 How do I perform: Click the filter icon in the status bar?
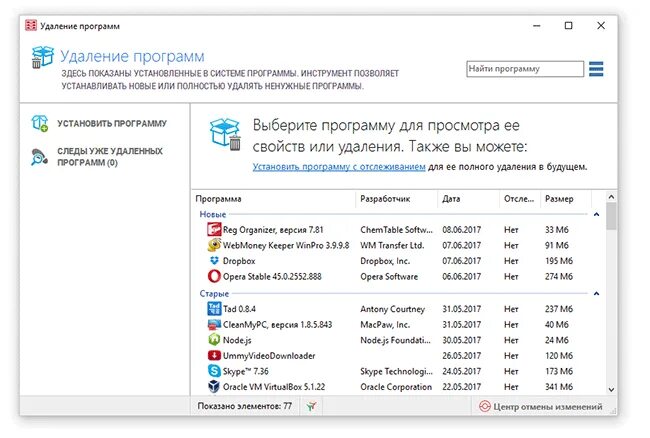tap(311, 406)
